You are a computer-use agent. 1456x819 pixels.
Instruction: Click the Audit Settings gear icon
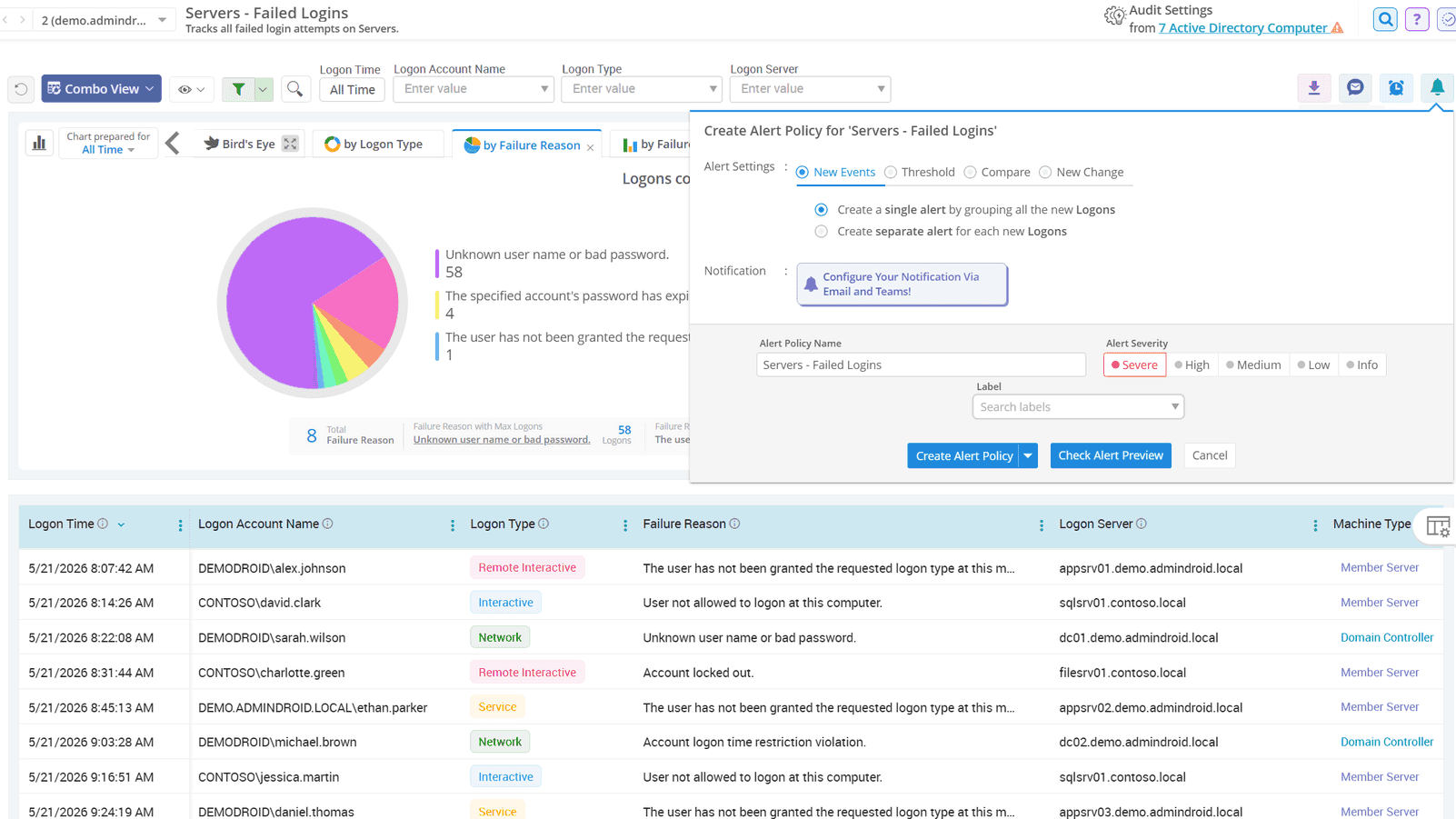click(1114, 16)
